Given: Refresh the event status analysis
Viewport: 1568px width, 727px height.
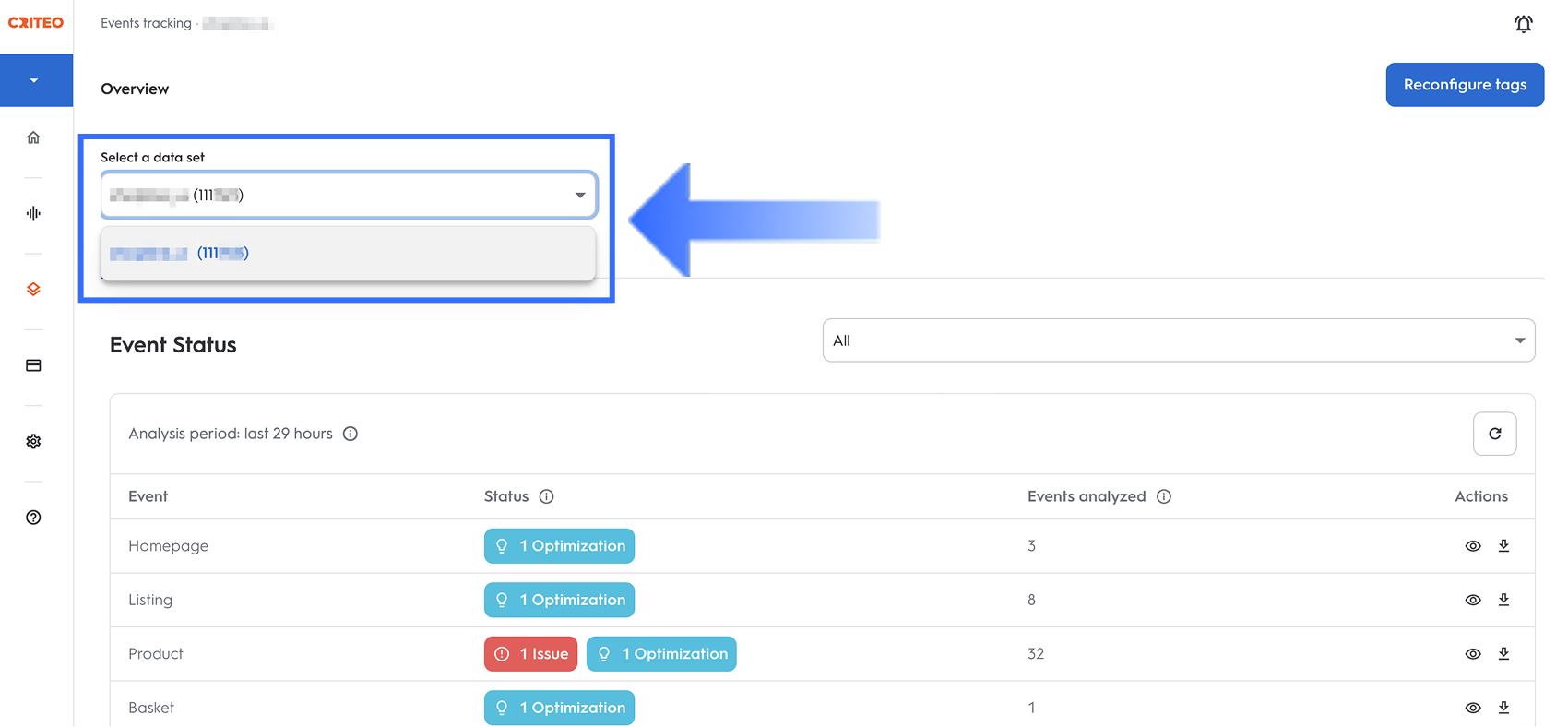Looking at the screenshot, I should pyautogui.click(x=1494, y=434).
